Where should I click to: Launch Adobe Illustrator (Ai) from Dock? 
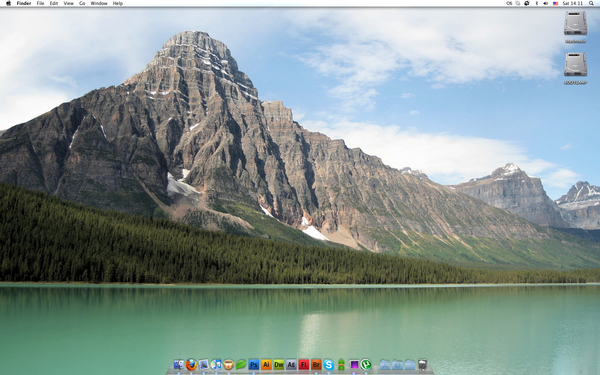266,365
